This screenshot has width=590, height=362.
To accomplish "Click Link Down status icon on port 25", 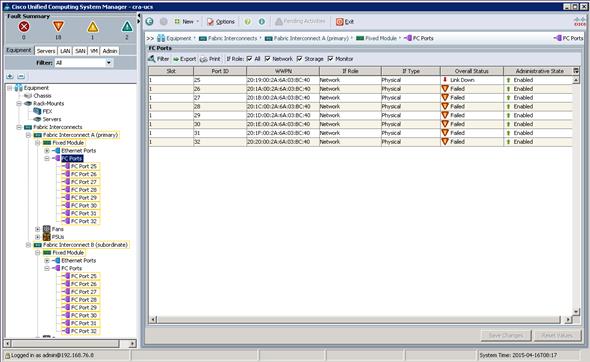I will pos(445,80).
